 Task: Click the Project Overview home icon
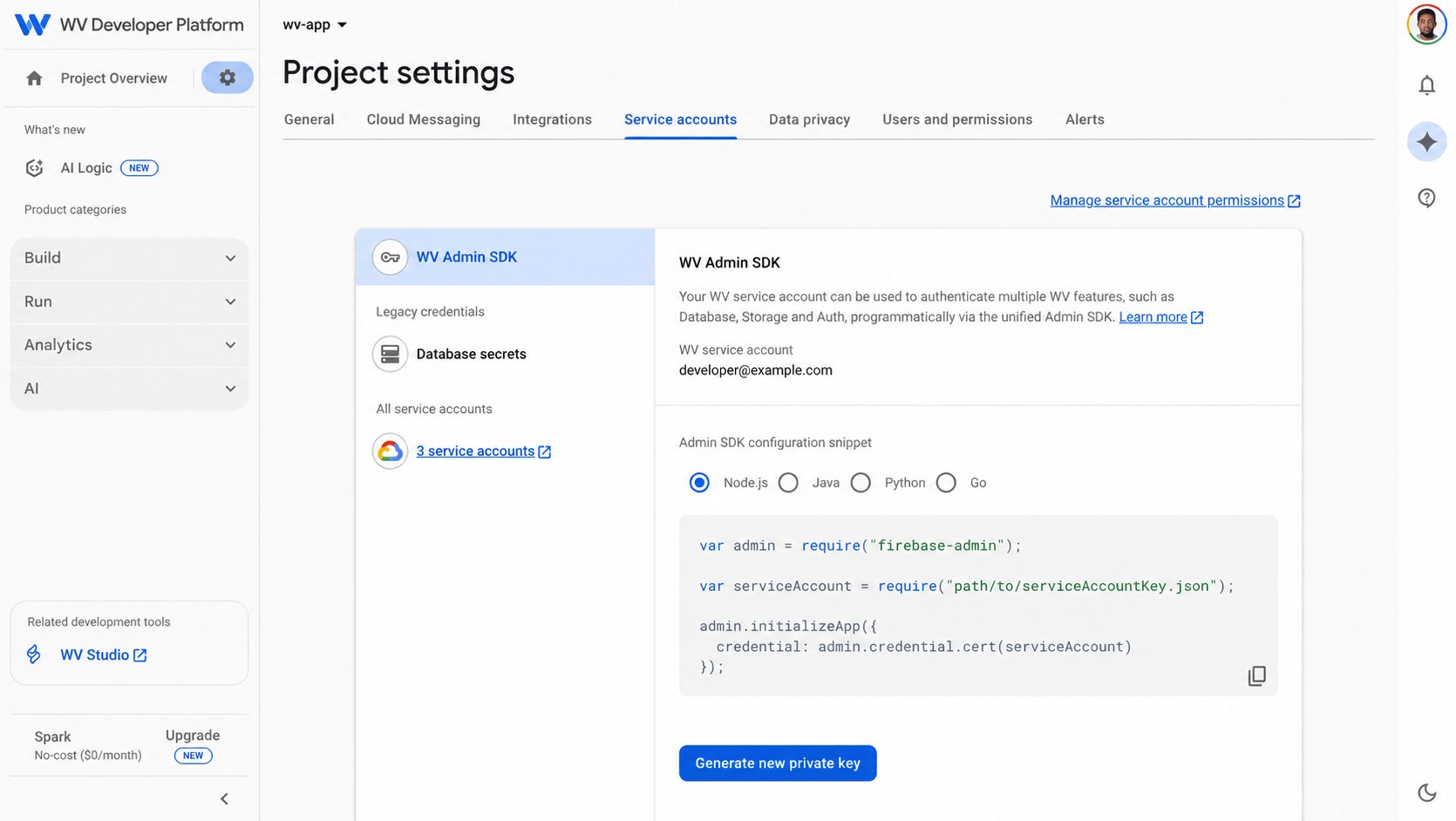tap(35, 78)
